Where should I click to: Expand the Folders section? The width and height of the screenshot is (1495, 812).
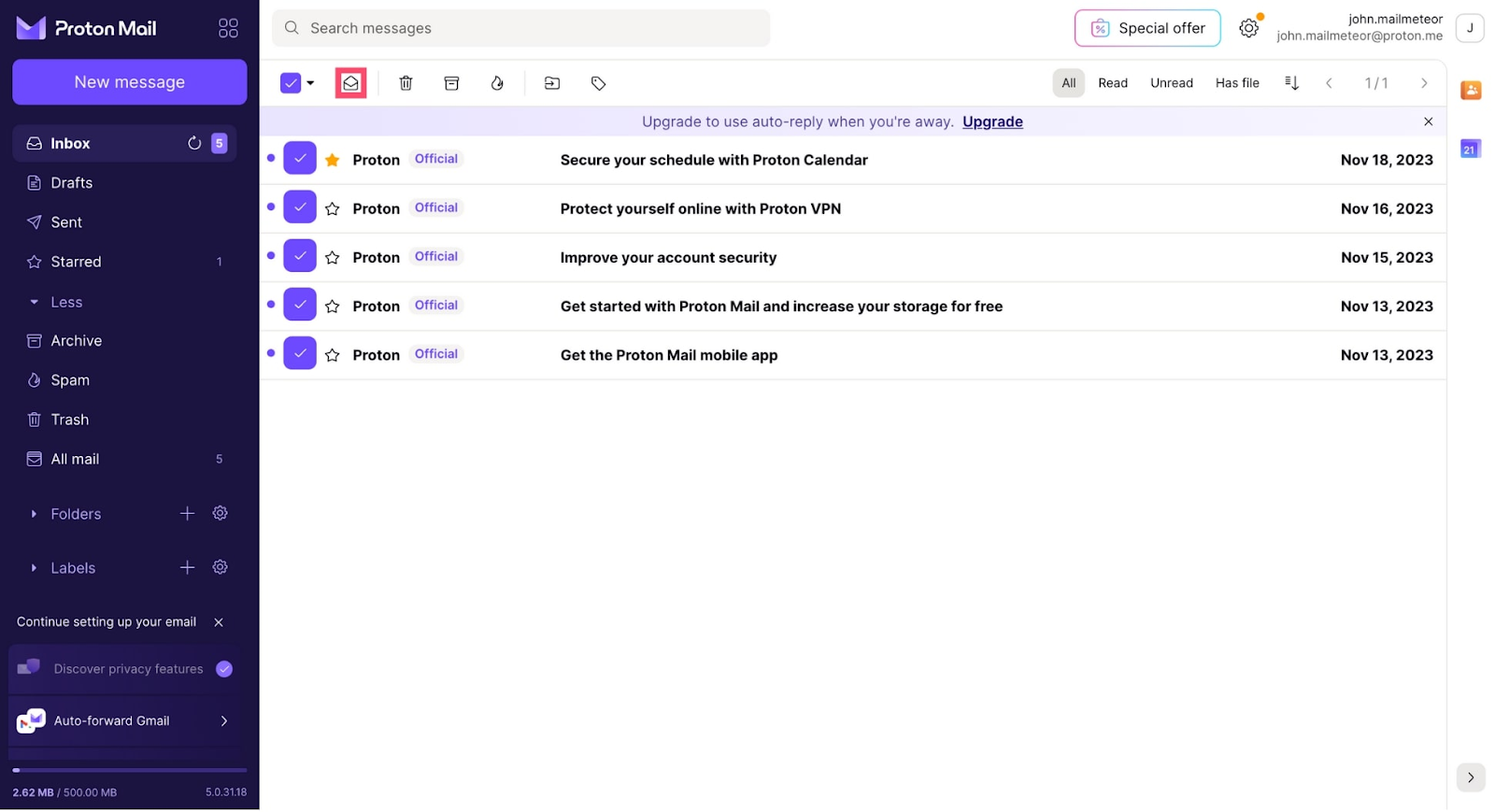35,514
